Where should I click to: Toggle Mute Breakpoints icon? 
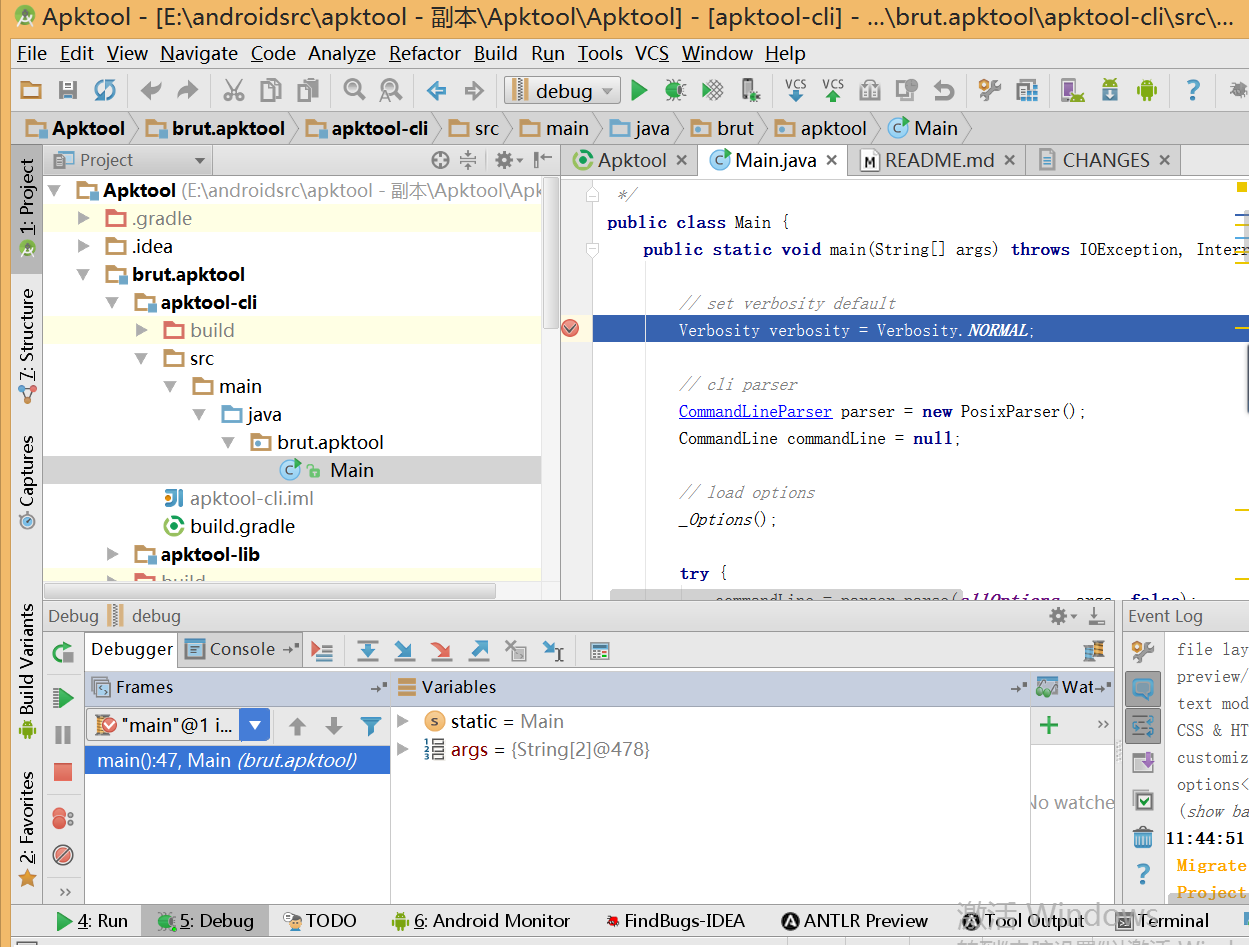coord(63,855)
